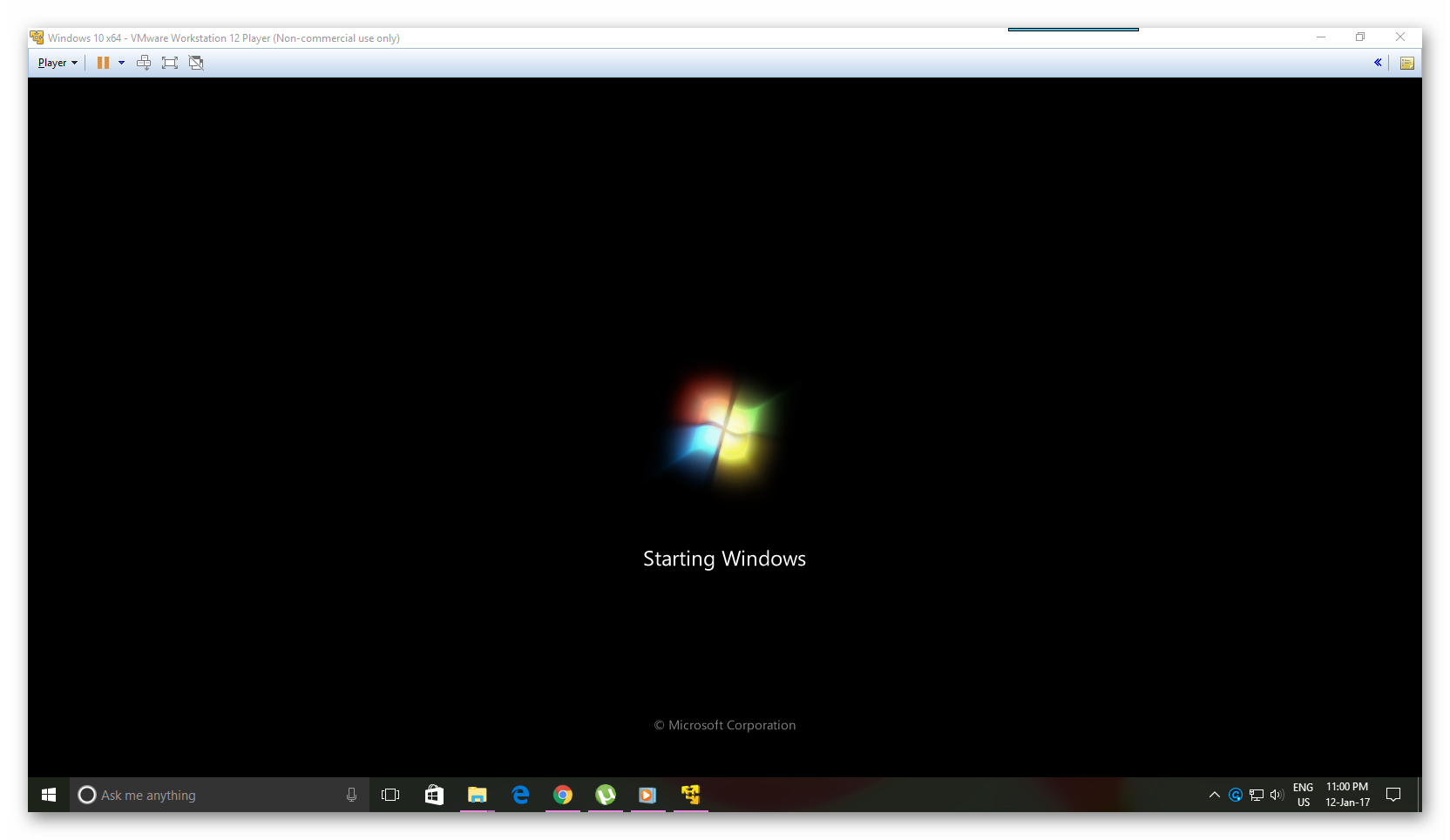
Task: Switch to uTorrent in taskbar
Action: [x=606, y=795]
